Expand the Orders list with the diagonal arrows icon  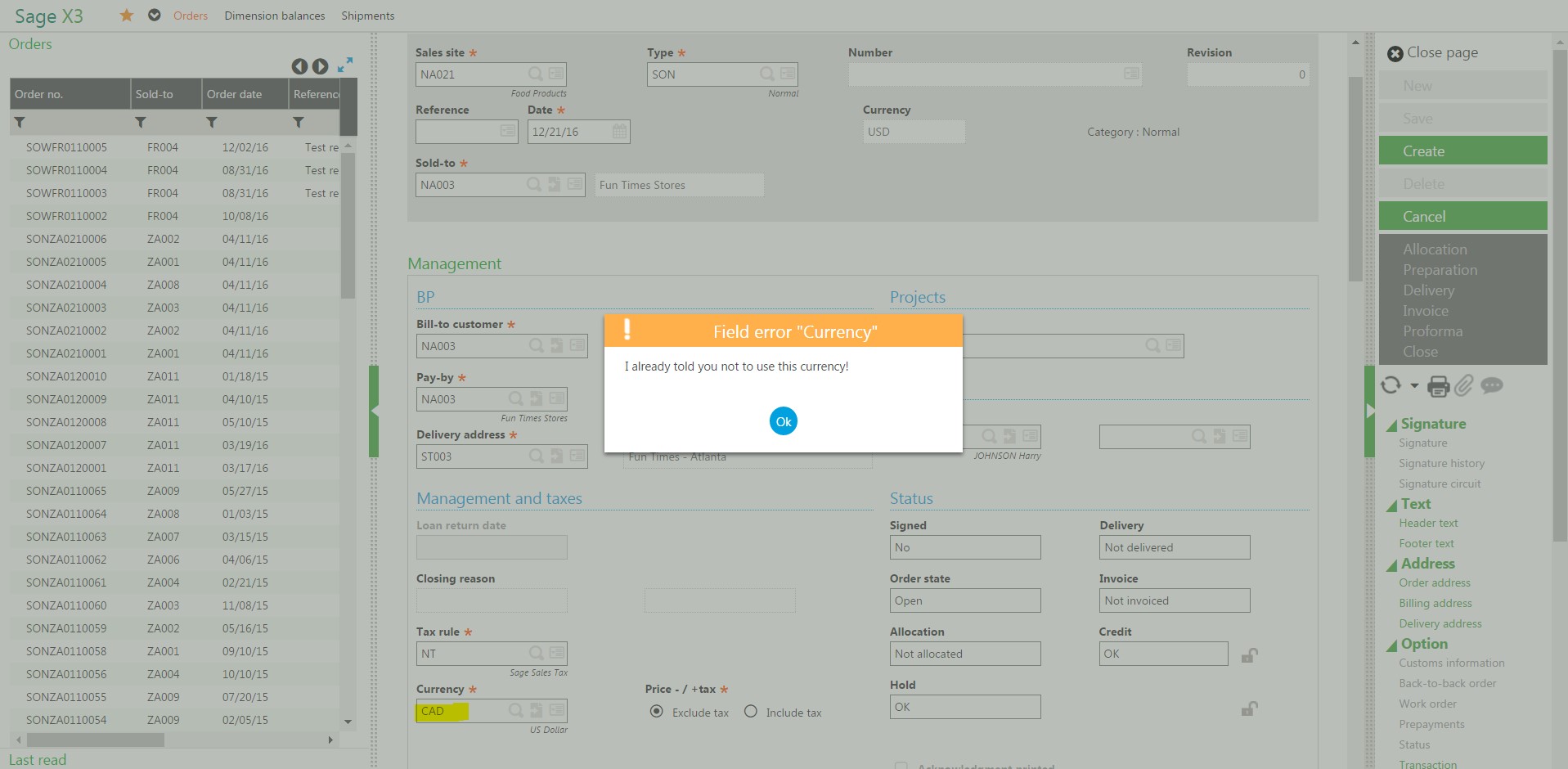345,65
